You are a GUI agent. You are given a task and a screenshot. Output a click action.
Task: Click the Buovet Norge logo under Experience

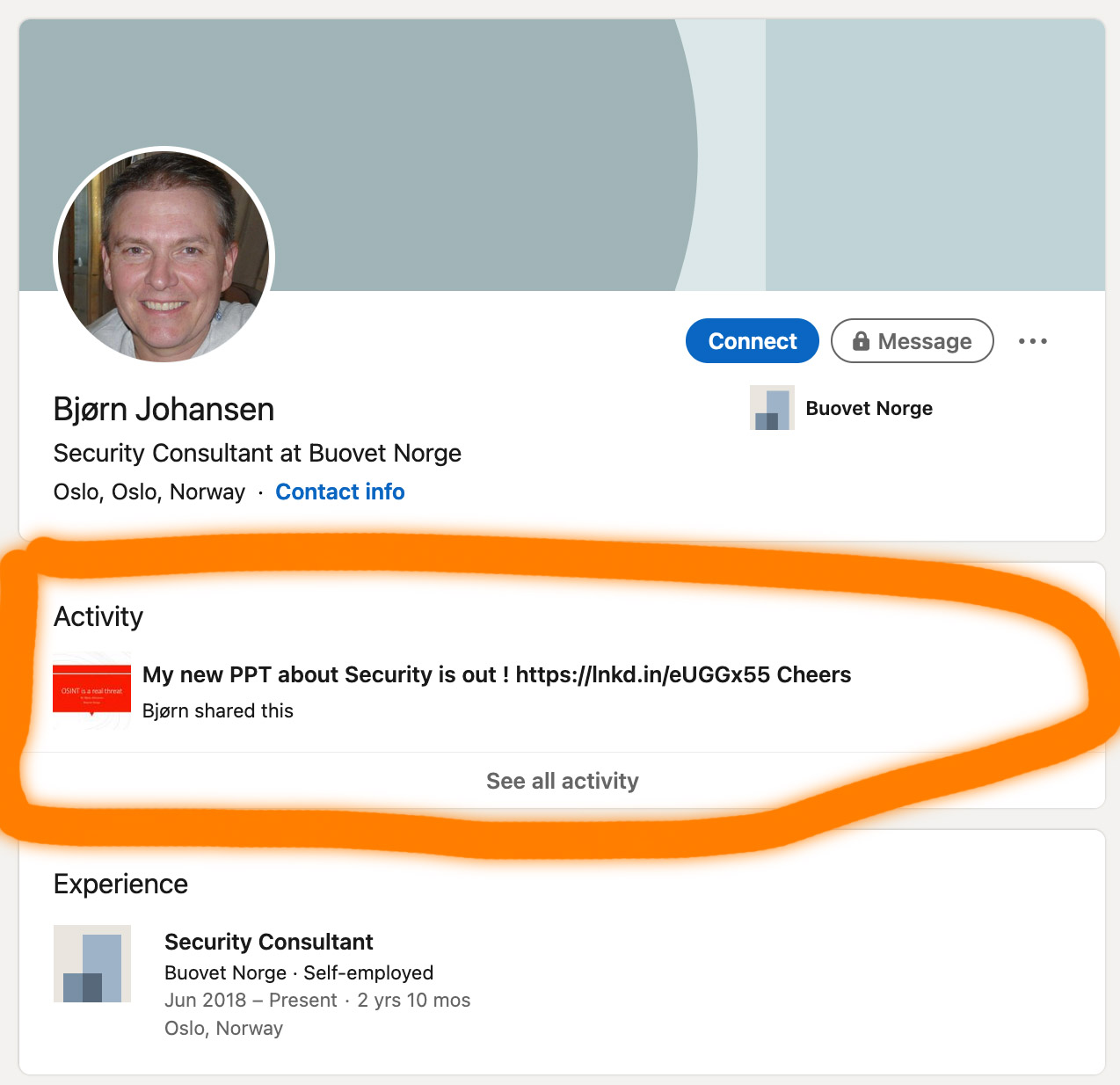[92, 964]
